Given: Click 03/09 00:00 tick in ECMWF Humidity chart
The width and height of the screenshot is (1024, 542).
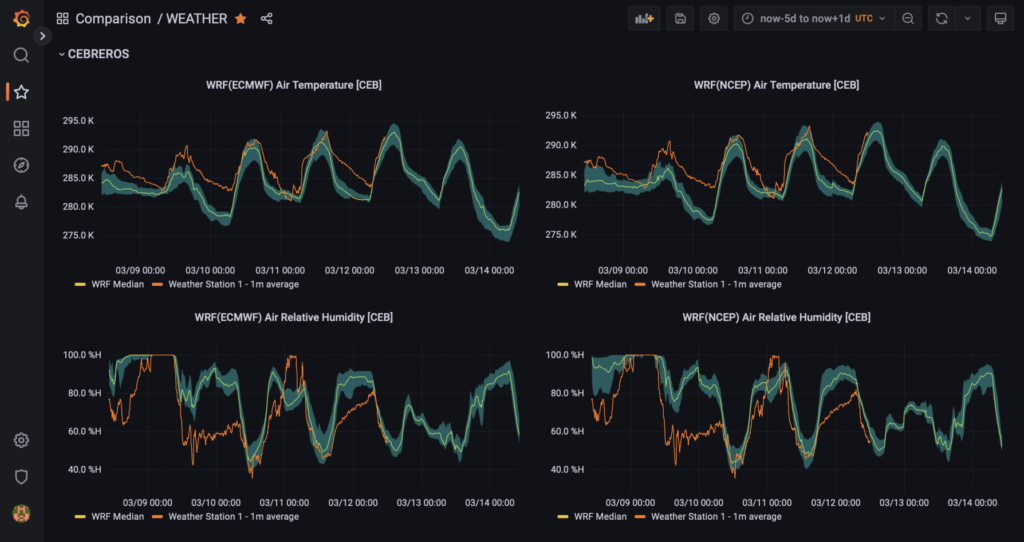Looking at the screenshot, I should pyautogui.click(x=148, y=503).
